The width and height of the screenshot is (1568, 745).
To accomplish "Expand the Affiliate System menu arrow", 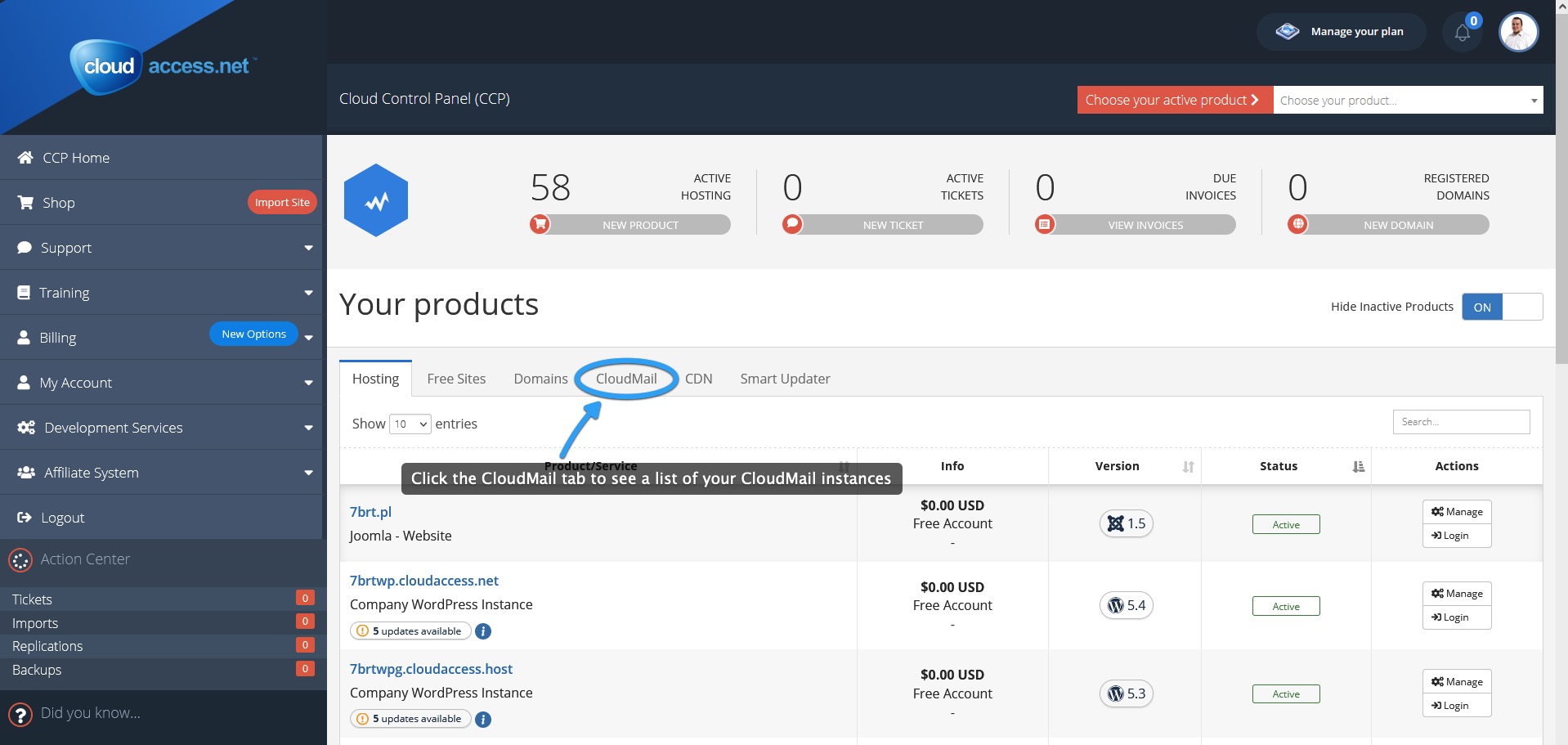I will [308, 473].
